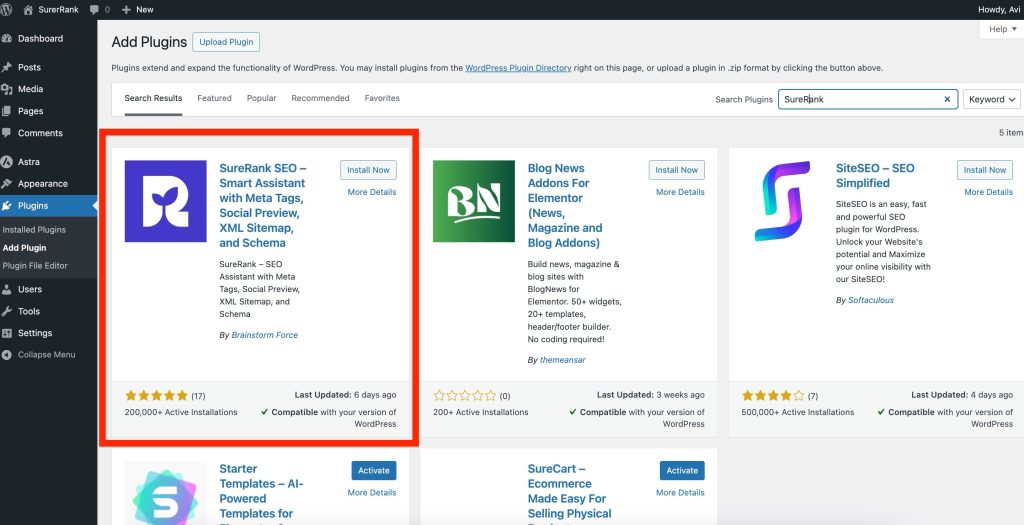1024x525 pixels.
Task: Click the Astra logo icon
Action: click(7, 162)
